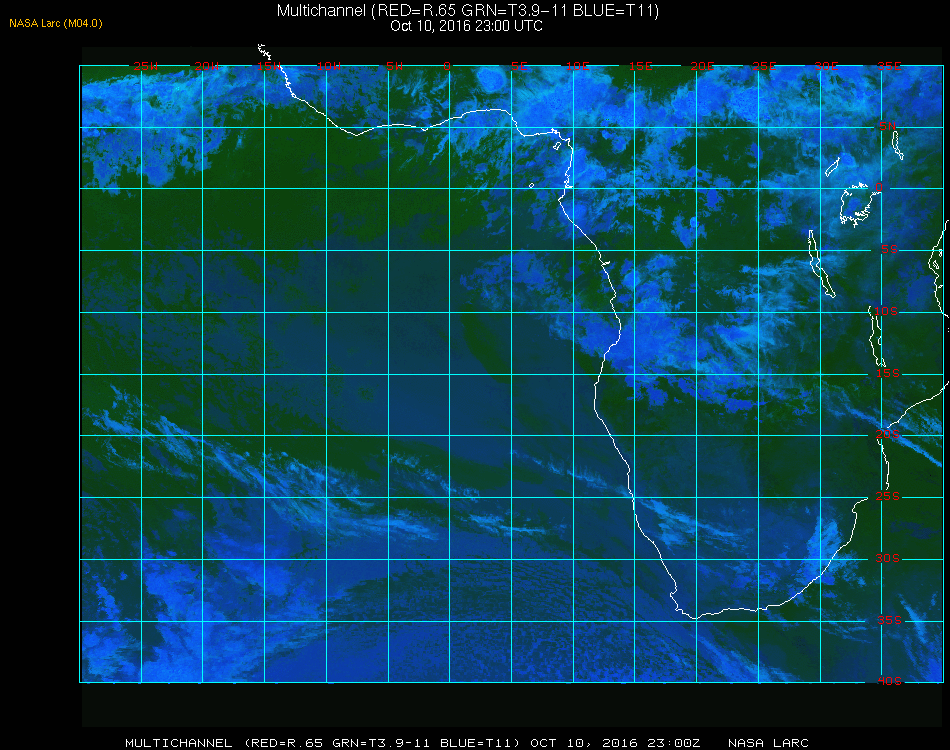This screenshot has height=750, width=950.
Task: Click the 20E longitude label
Action: [702, 66]
